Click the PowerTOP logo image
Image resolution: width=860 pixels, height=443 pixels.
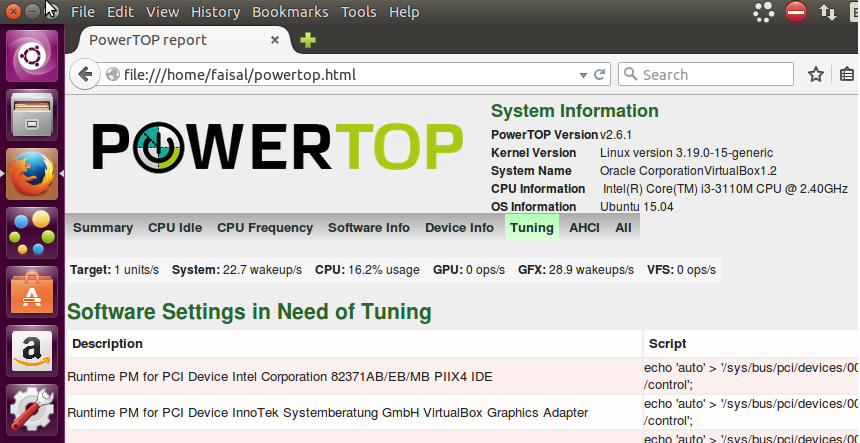pyautogui.click(x=278, y=146)
